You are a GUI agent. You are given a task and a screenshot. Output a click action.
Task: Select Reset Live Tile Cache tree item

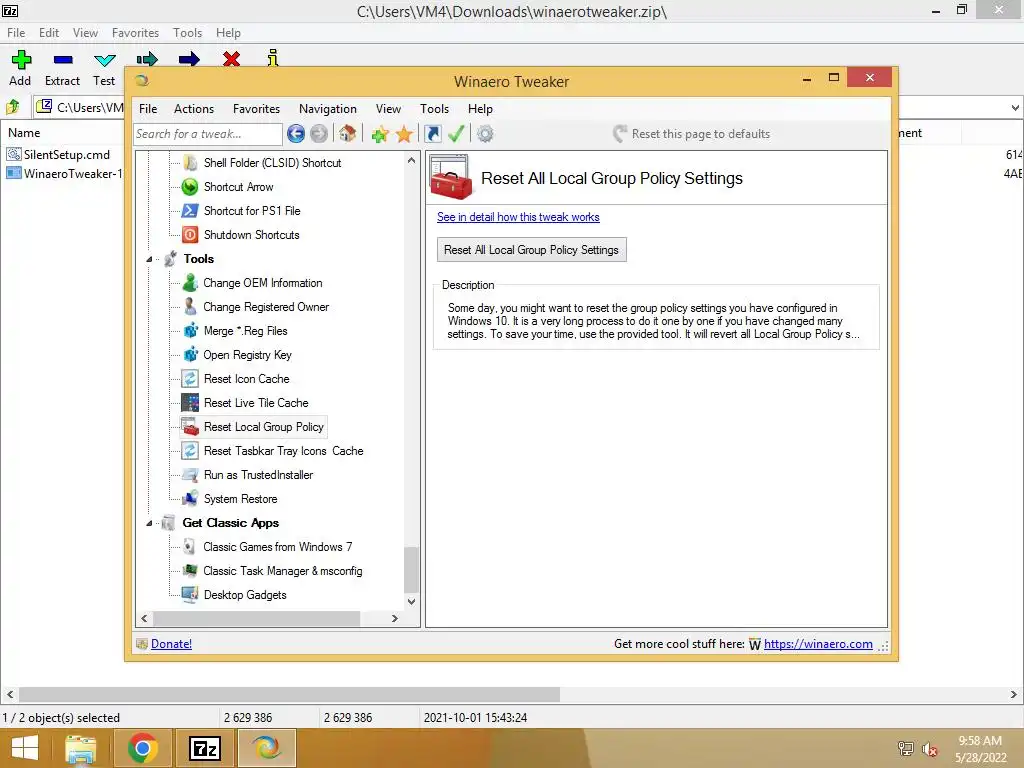256,403
